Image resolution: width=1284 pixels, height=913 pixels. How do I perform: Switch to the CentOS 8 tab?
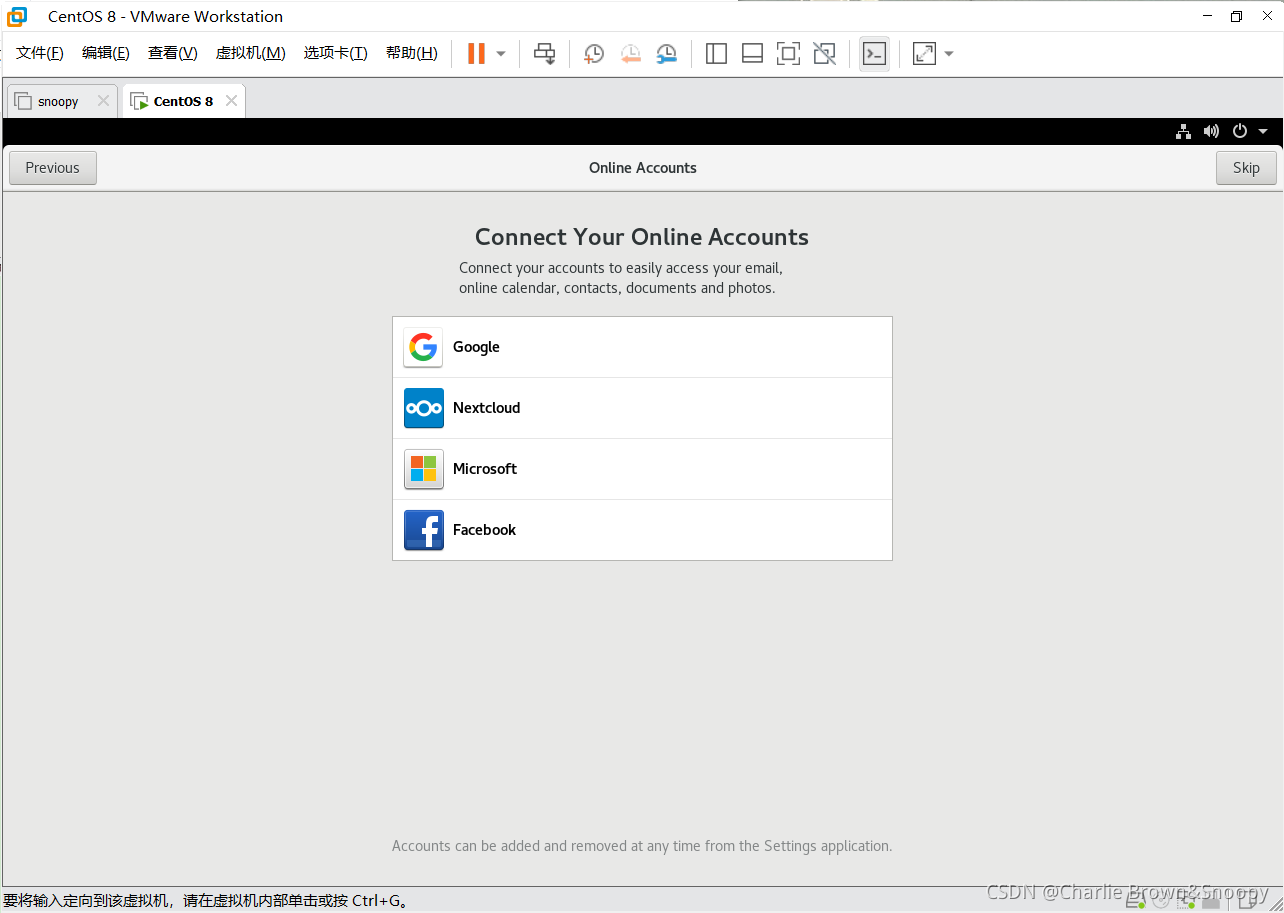[183, 101]
